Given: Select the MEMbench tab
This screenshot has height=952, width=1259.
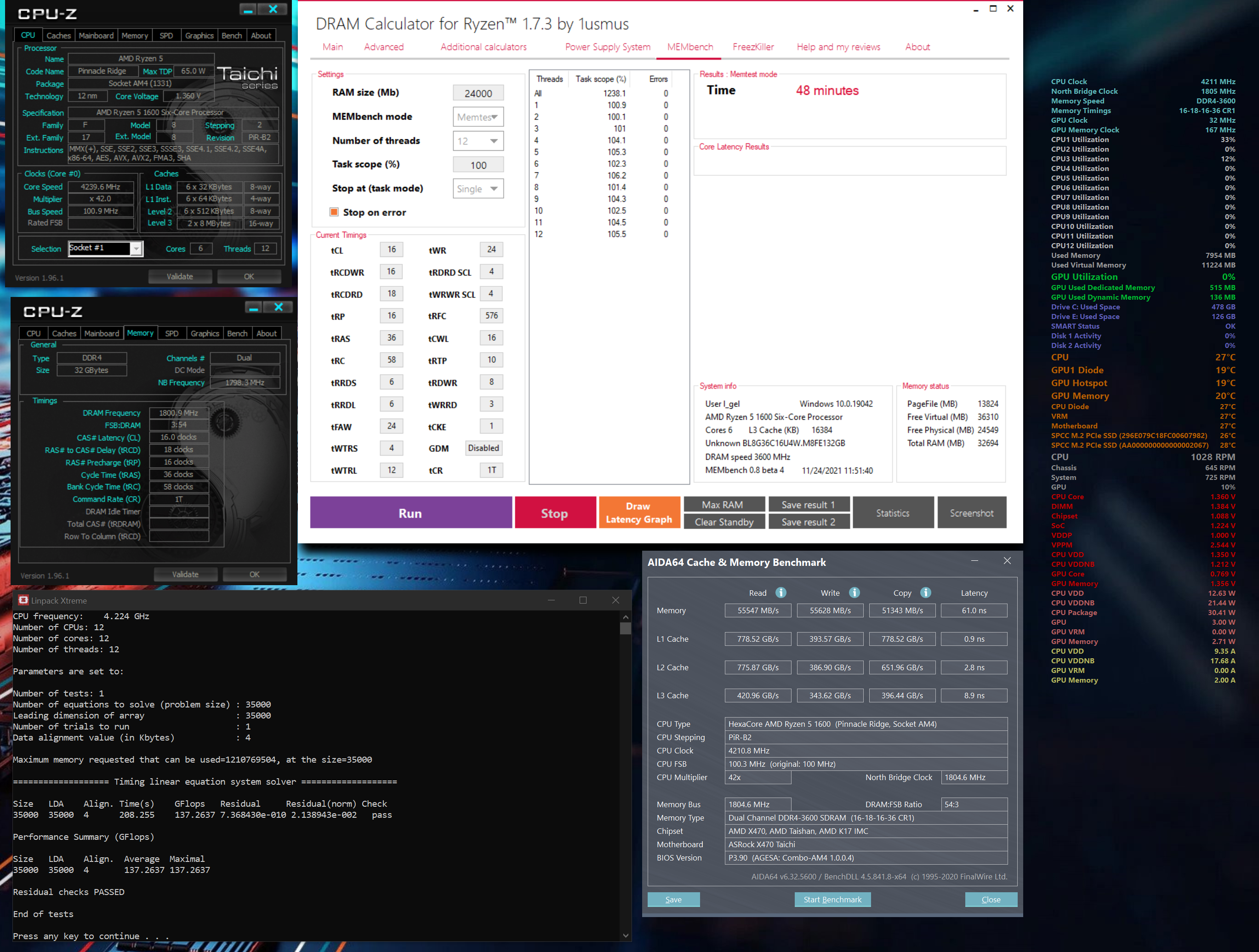Looking at the screenshot, I should (690, 47).
